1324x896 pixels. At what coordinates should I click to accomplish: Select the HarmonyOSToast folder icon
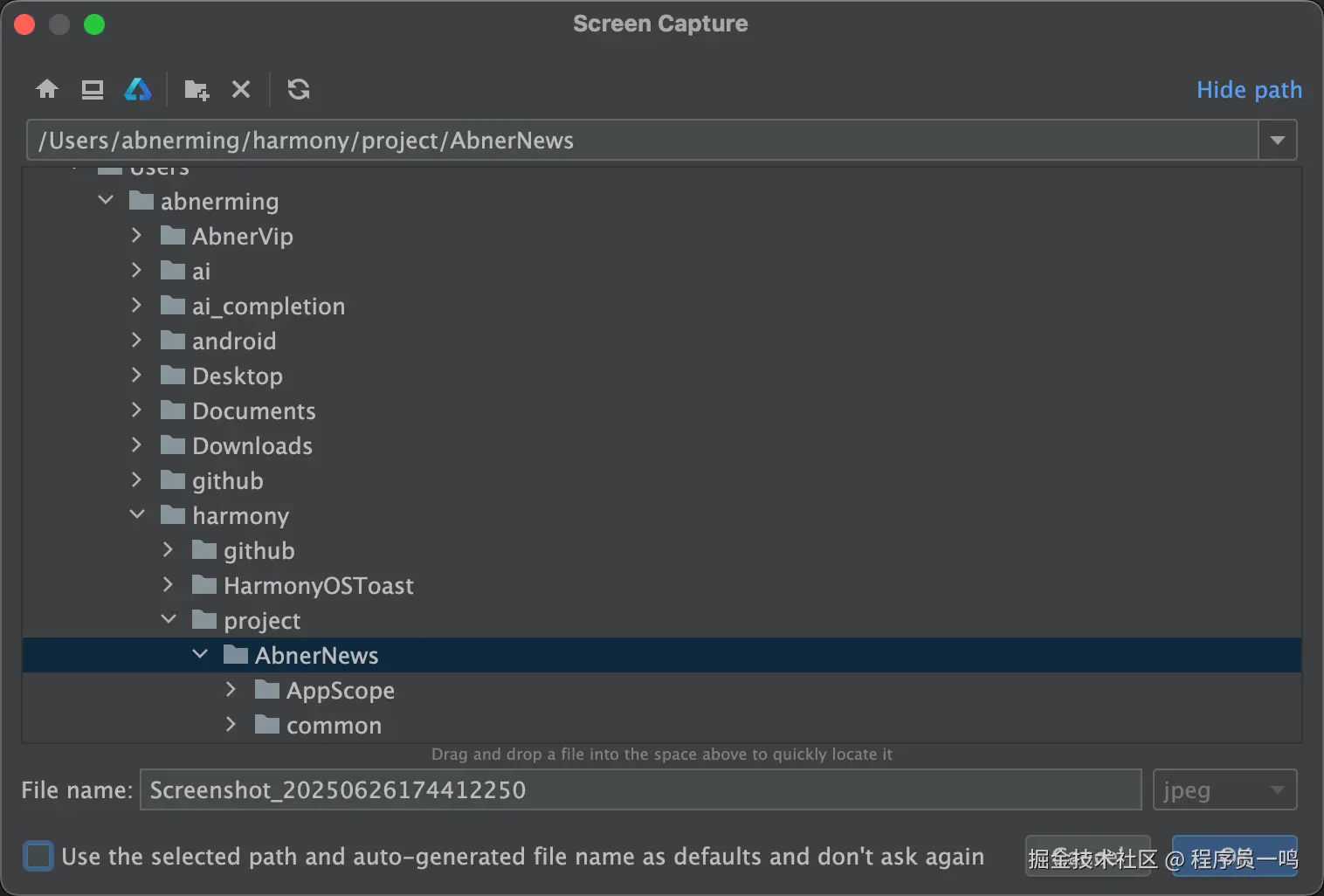pyautogui.click(x=204, y=584)
